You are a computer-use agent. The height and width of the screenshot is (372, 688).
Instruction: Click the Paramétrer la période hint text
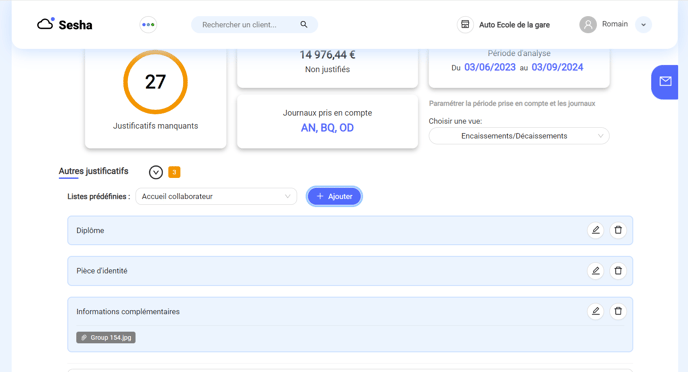pyautogui.click(x=512, y=104)
